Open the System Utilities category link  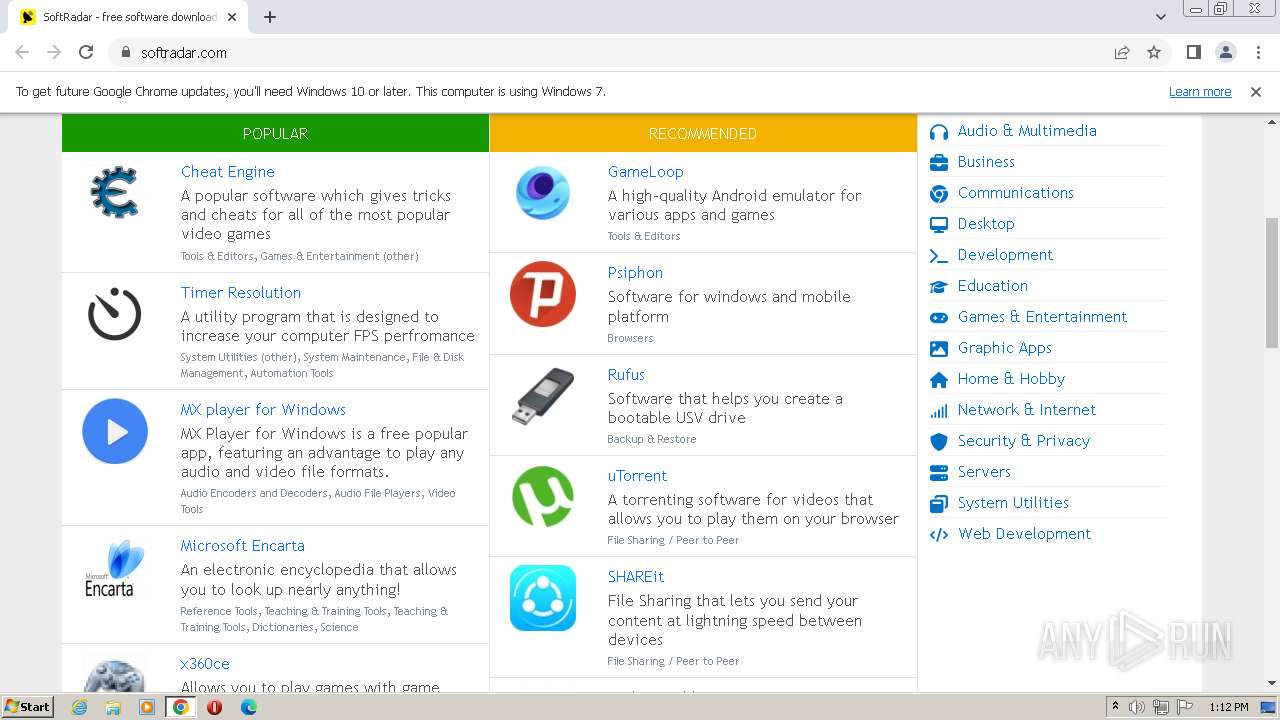coord(1013,503)
